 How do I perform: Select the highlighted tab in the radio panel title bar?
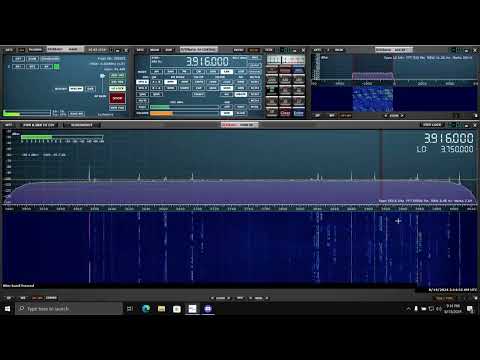65,49
